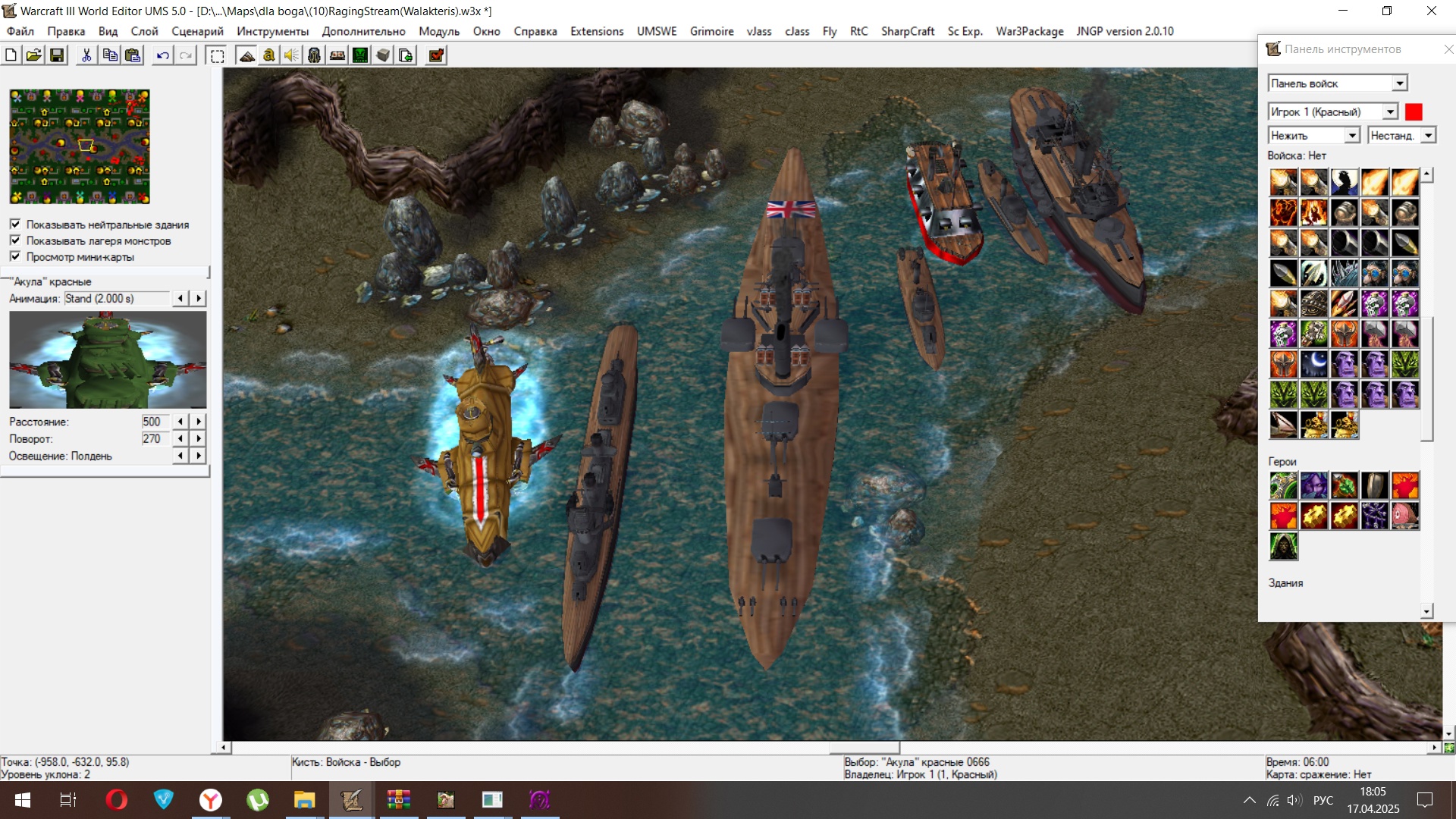Viewport: 1456px width, 819px height.
Task: Open the Сценарий menu
Action: (197, 31)
